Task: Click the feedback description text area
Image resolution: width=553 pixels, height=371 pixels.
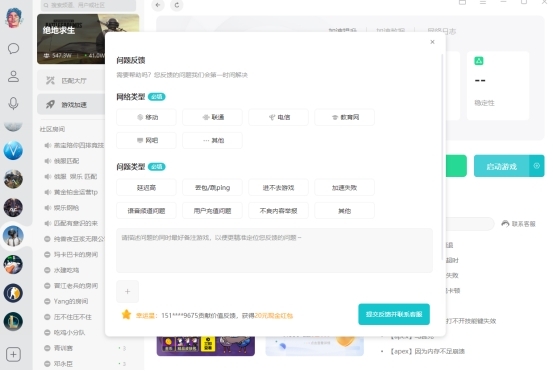Action: pyautogui.click(x=274, y=250)
